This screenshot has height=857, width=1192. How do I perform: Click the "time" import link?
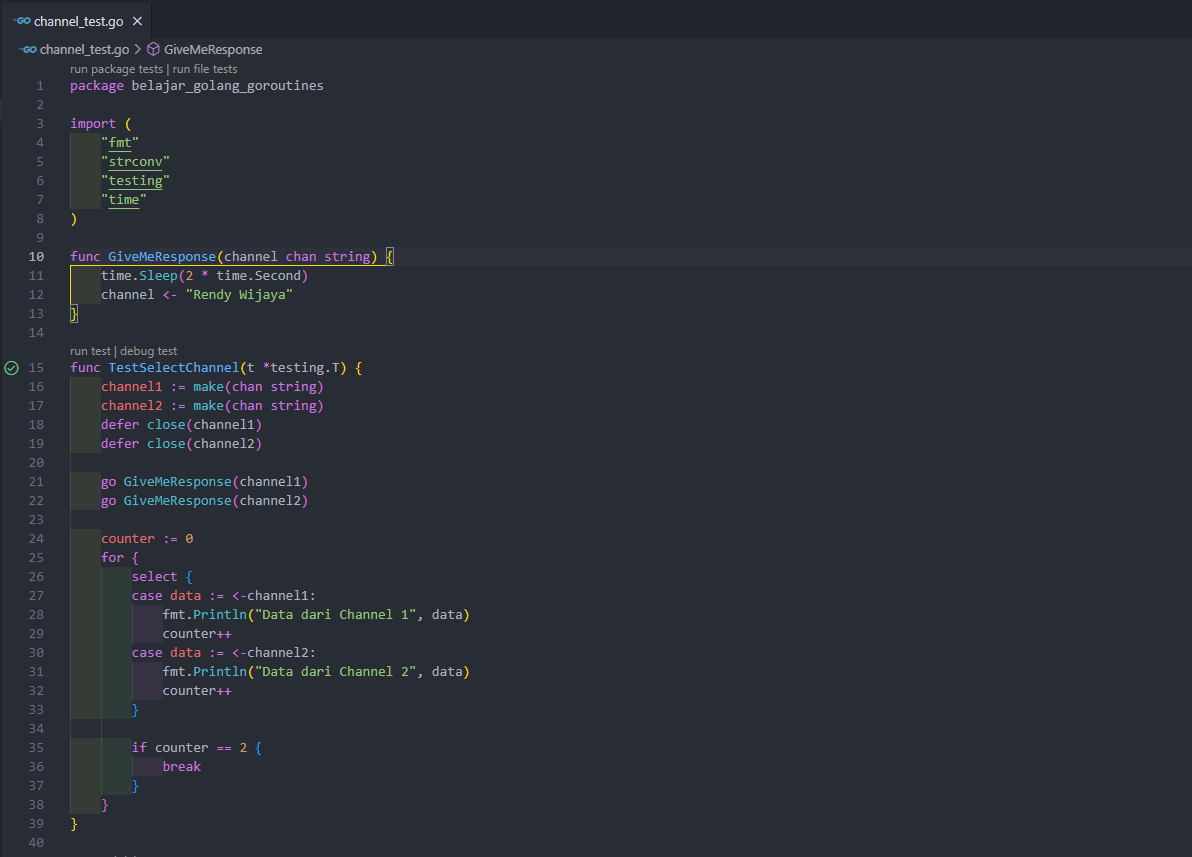click(x=124, y=200)
